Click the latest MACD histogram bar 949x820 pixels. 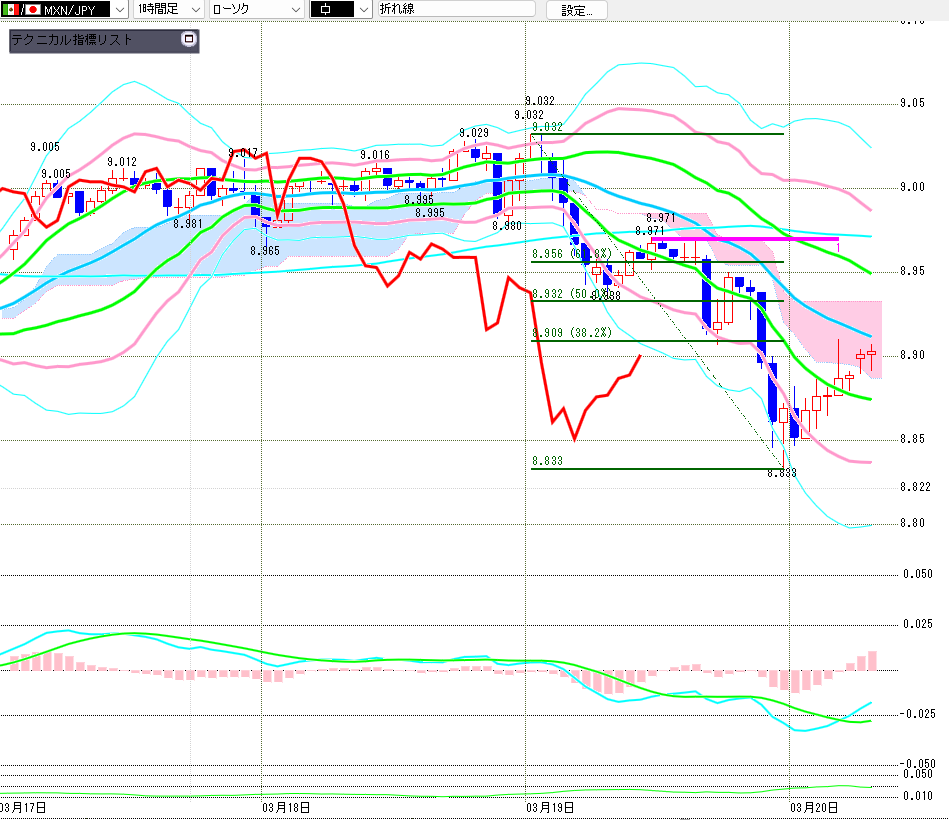(872, 660)
